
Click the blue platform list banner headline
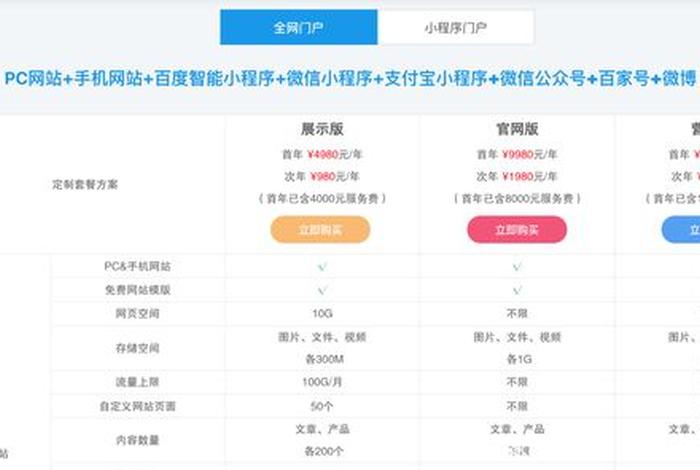pyautogui.click(x=350, y=79)
